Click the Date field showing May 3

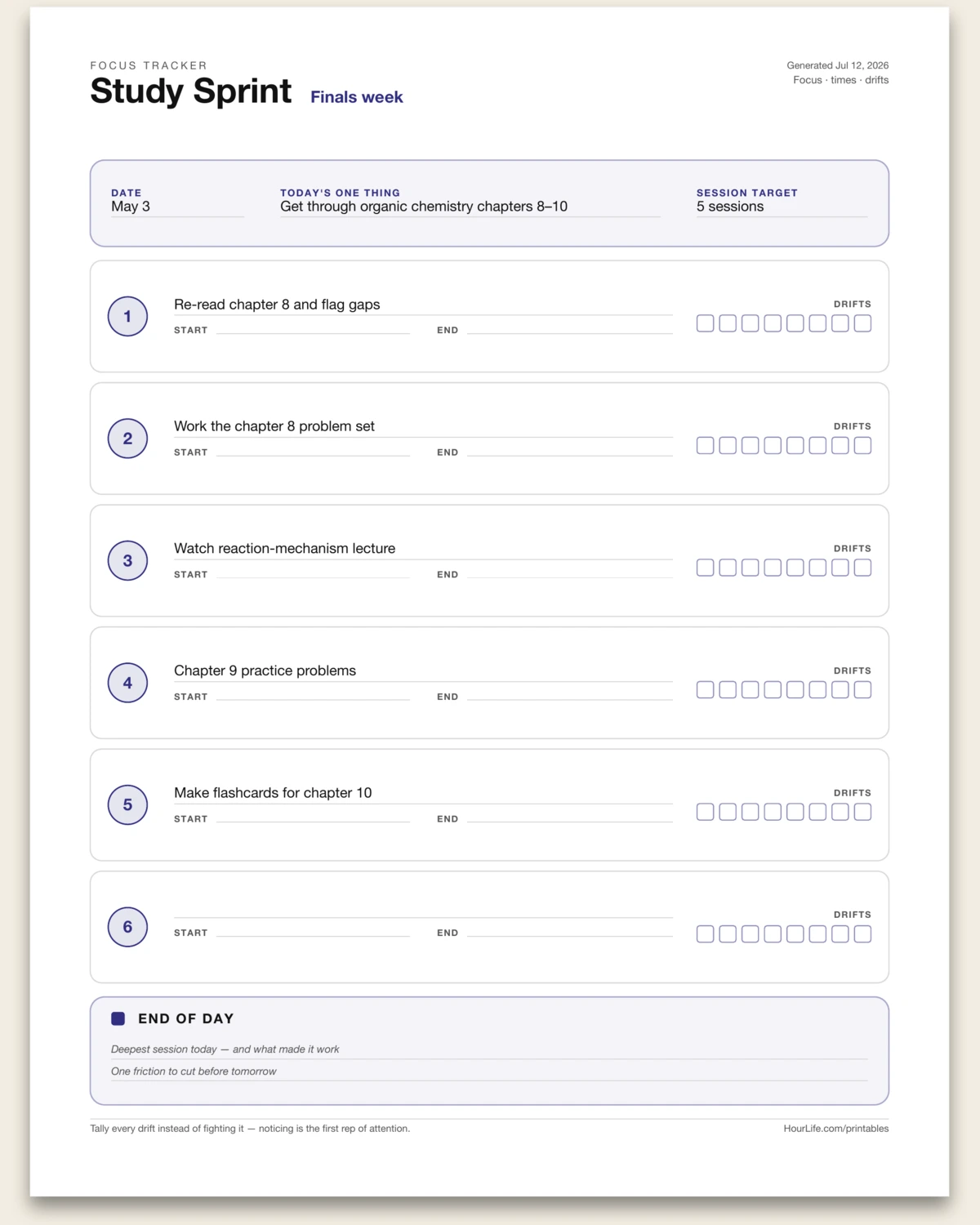(x=177, y=207)
